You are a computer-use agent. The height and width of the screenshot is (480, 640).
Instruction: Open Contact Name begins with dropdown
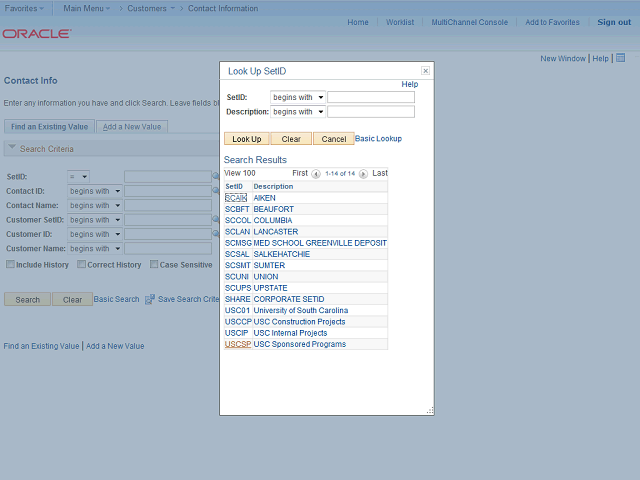click(x=95, y=205)
